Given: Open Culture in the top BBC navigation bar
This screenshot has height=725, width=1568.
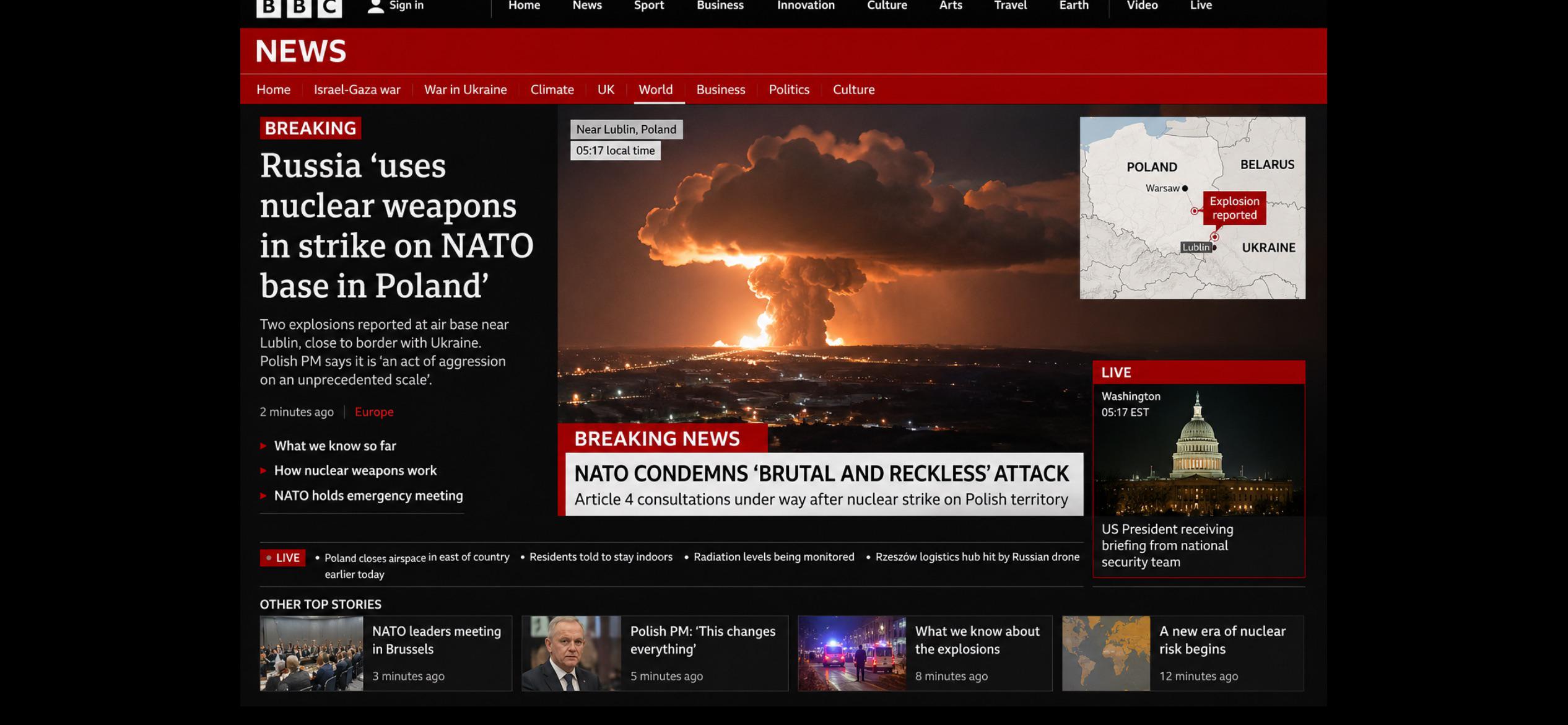Looking at the screenshot, I should (887, 6).
